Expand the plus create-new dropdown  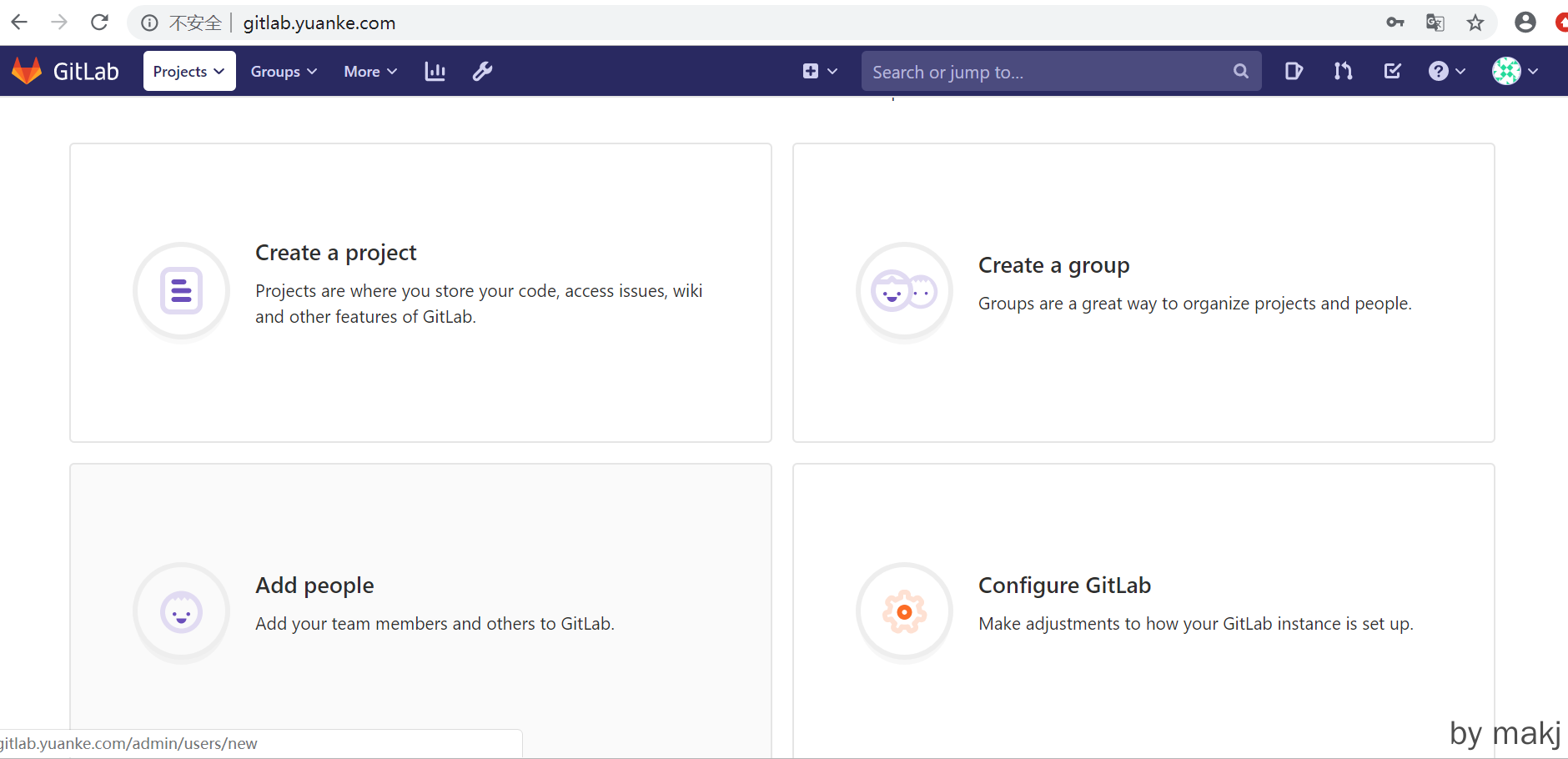click(x=819, y=72)
